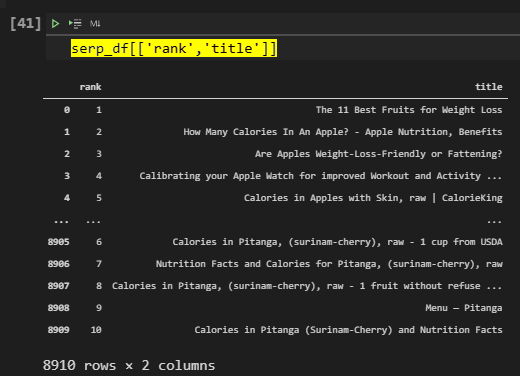Select 'Are Apples Weight-Loss-Friendly or Fattening?' cell
The height and width of the screenshot is (376, 520).
click(x=379, y=154)
